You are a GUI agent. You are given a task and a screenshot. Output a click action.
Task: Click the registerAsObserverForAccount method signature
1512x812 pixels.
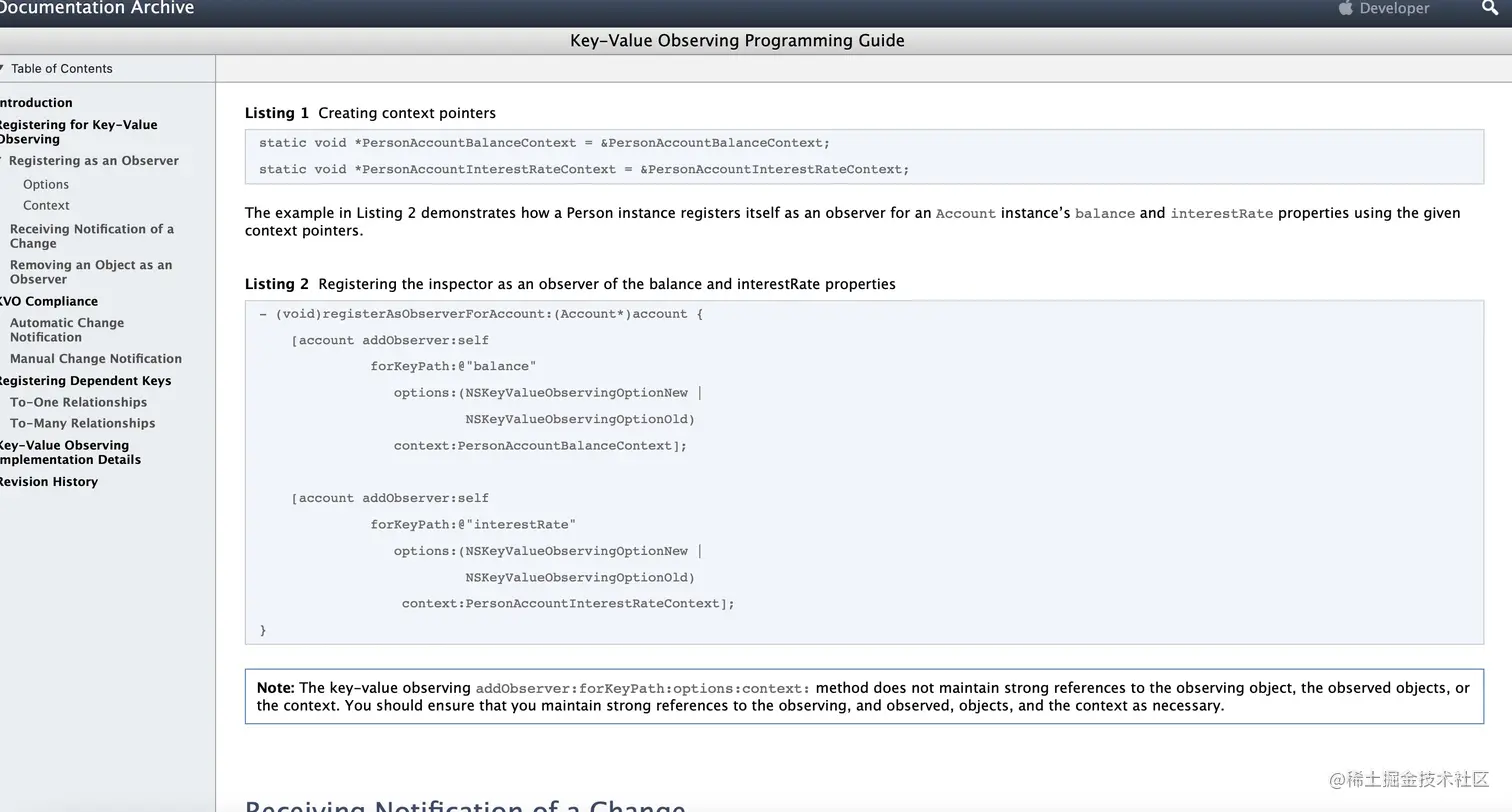click(481, 314)
